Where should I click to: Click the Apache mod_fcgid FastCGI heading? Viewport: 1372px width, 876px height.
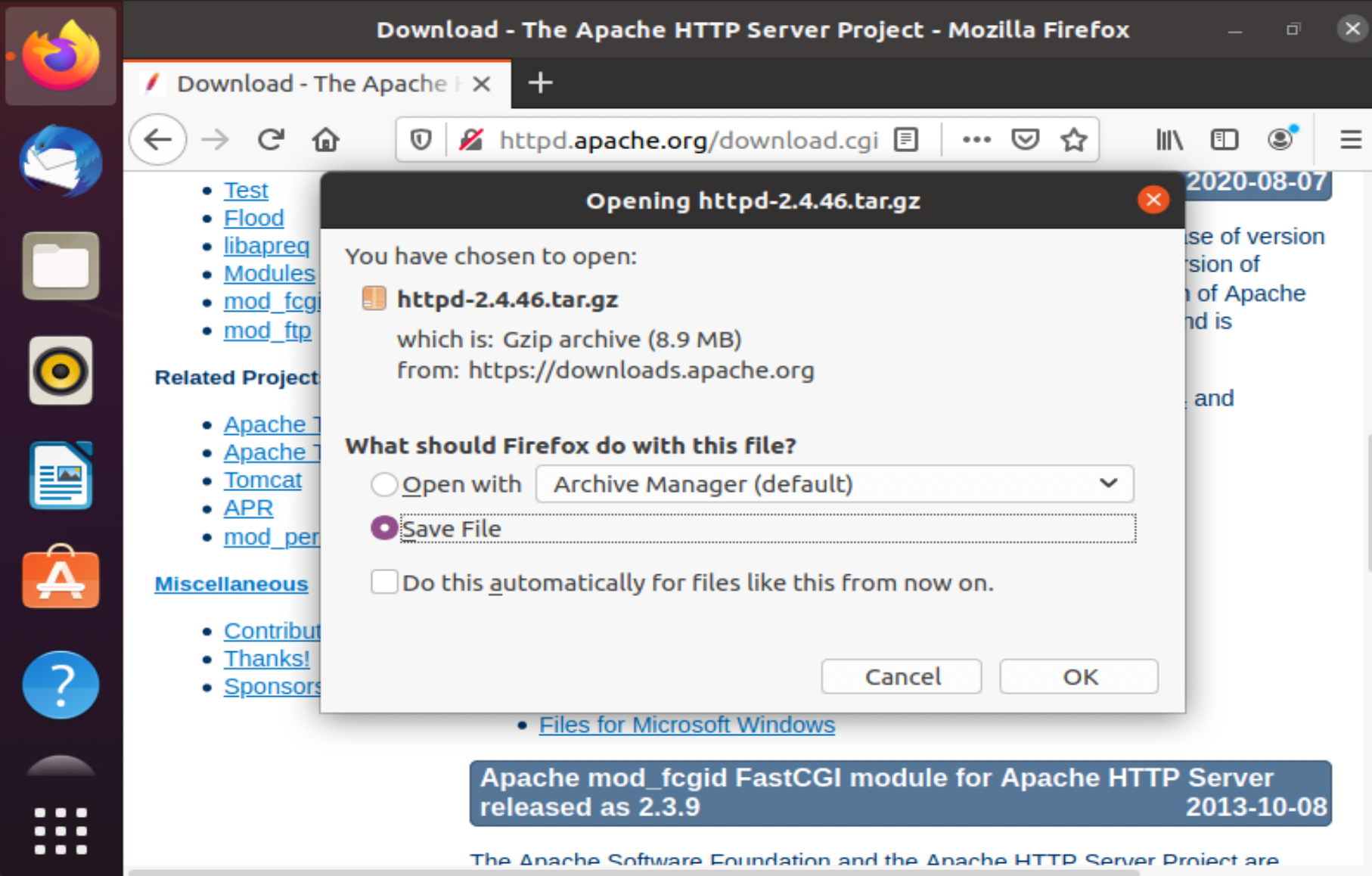pos(900,793)
